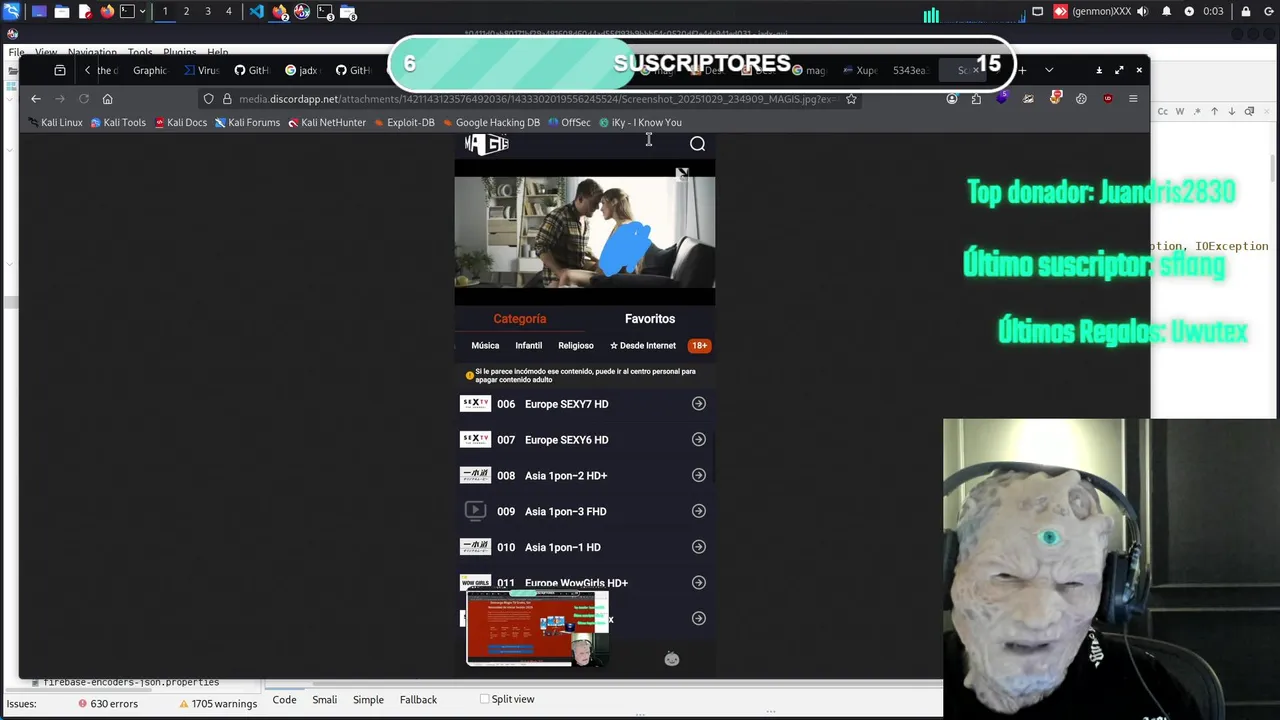Choose the Religioso category
1280x720 pixels.
(576, 346)
